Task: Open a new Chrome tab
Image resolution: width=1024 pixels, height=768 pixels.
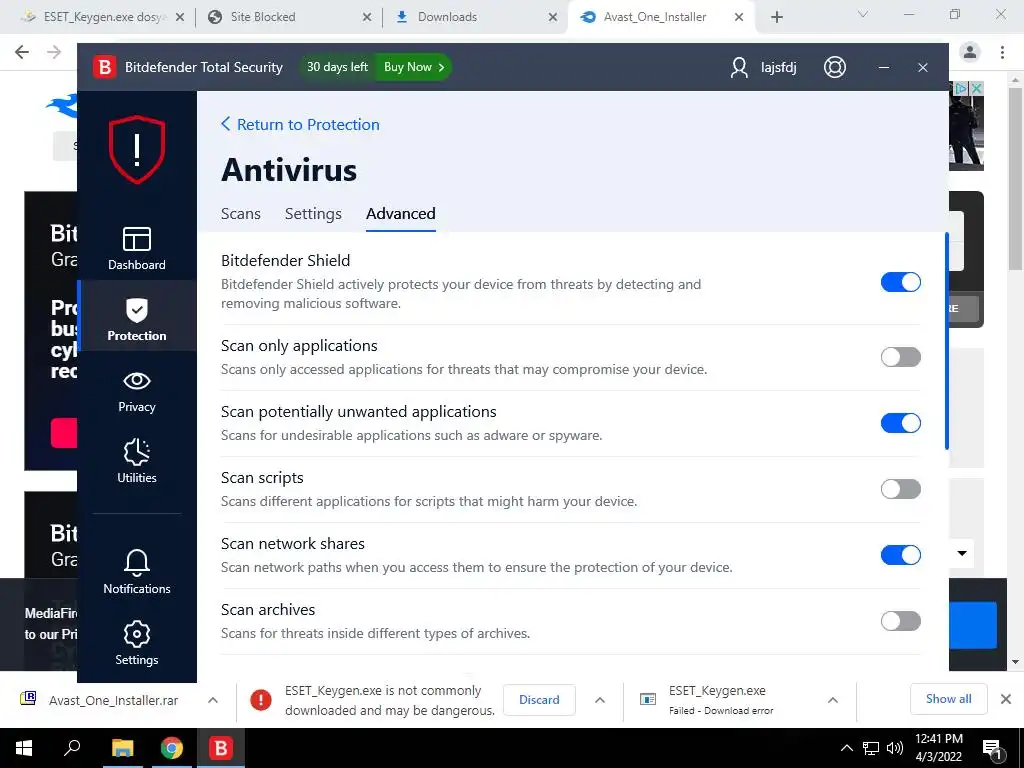Action: 776,17
